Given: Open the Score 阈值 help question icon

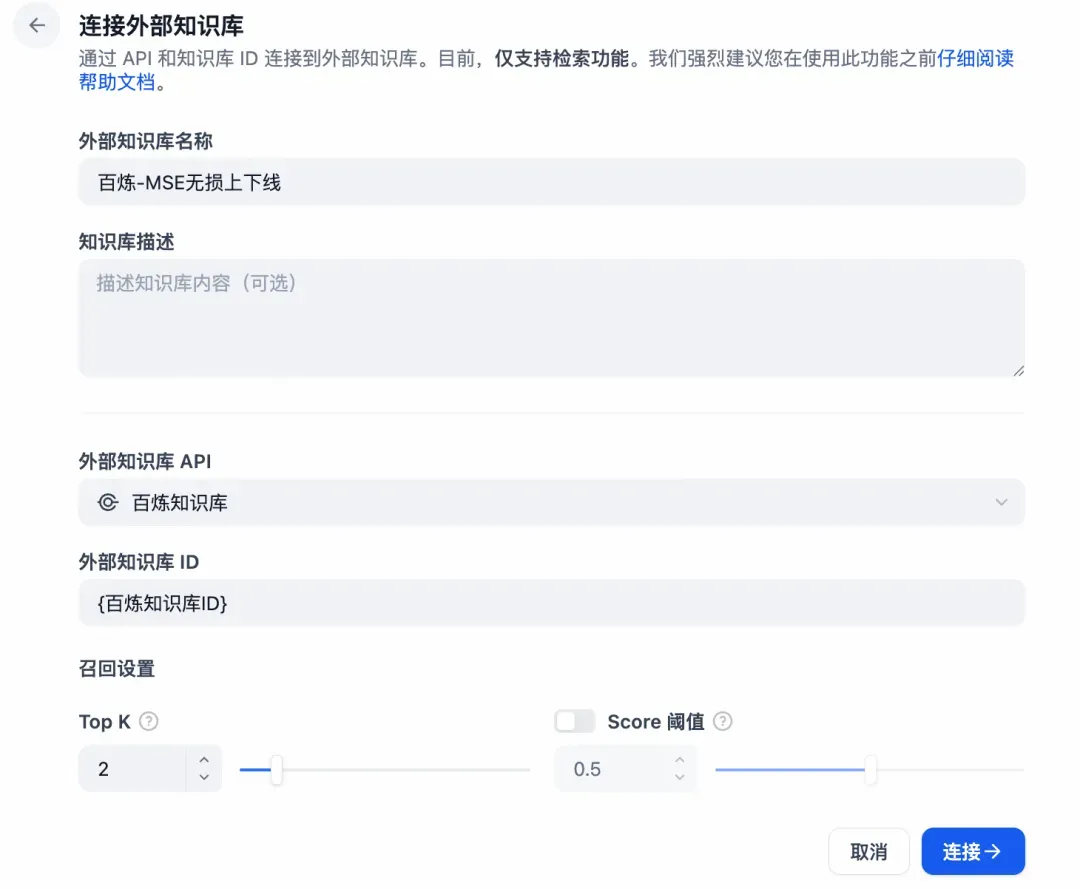Looking at the screenshot, I should pyautogui.click(x=723, y=721).
